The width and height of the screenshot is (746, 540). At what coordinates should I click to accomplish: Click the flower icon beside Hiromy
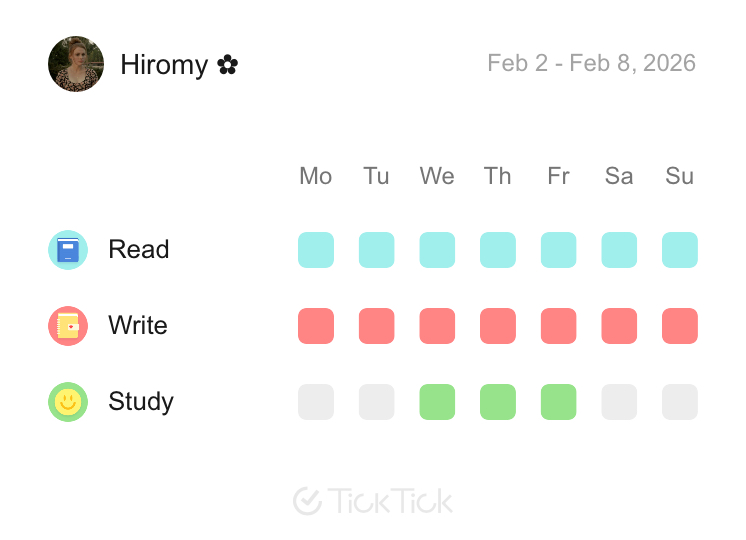(x=228, y=65)
